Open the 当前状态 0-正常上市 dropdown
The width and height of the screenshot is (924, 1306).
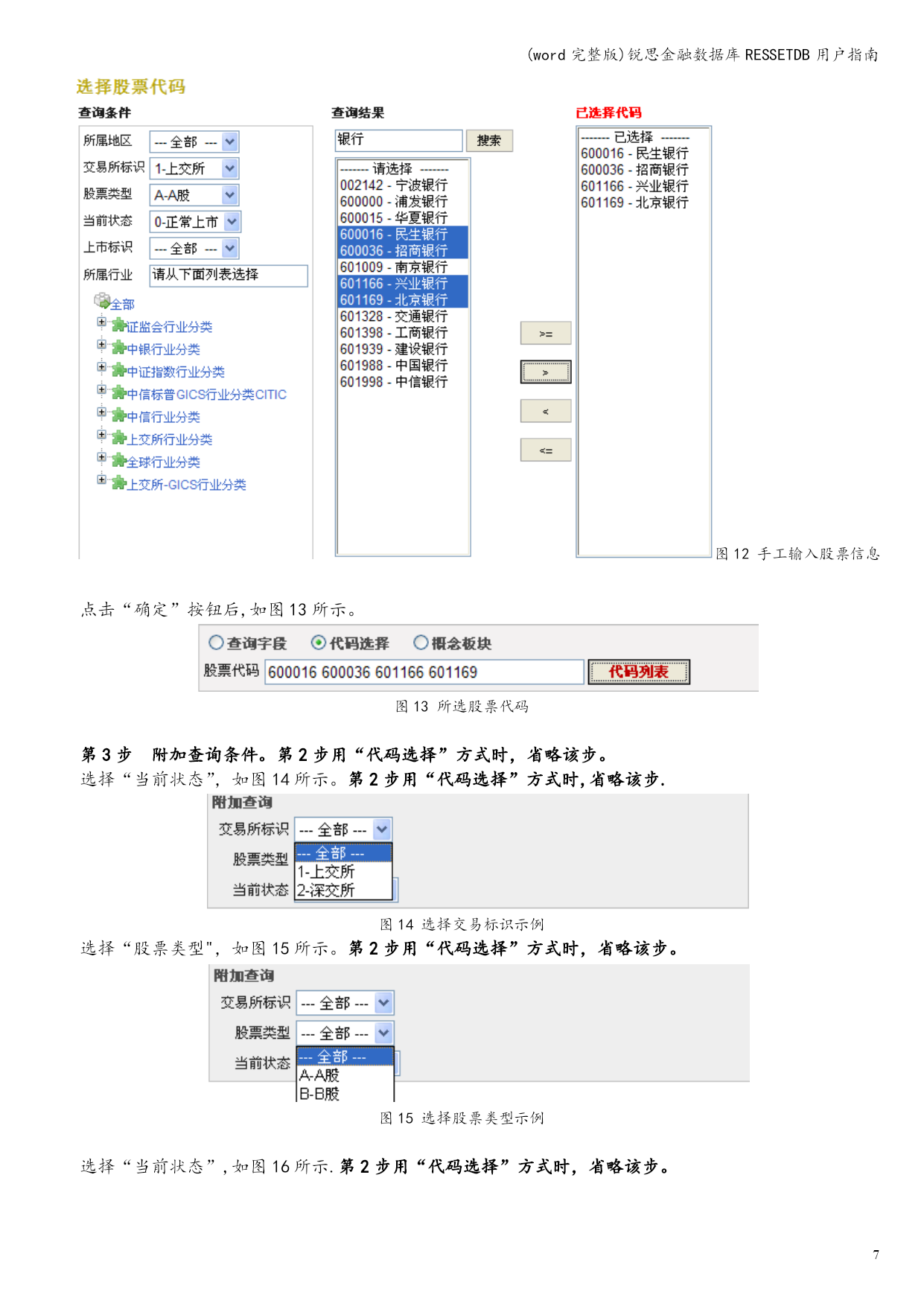click(x=196, y=222)
